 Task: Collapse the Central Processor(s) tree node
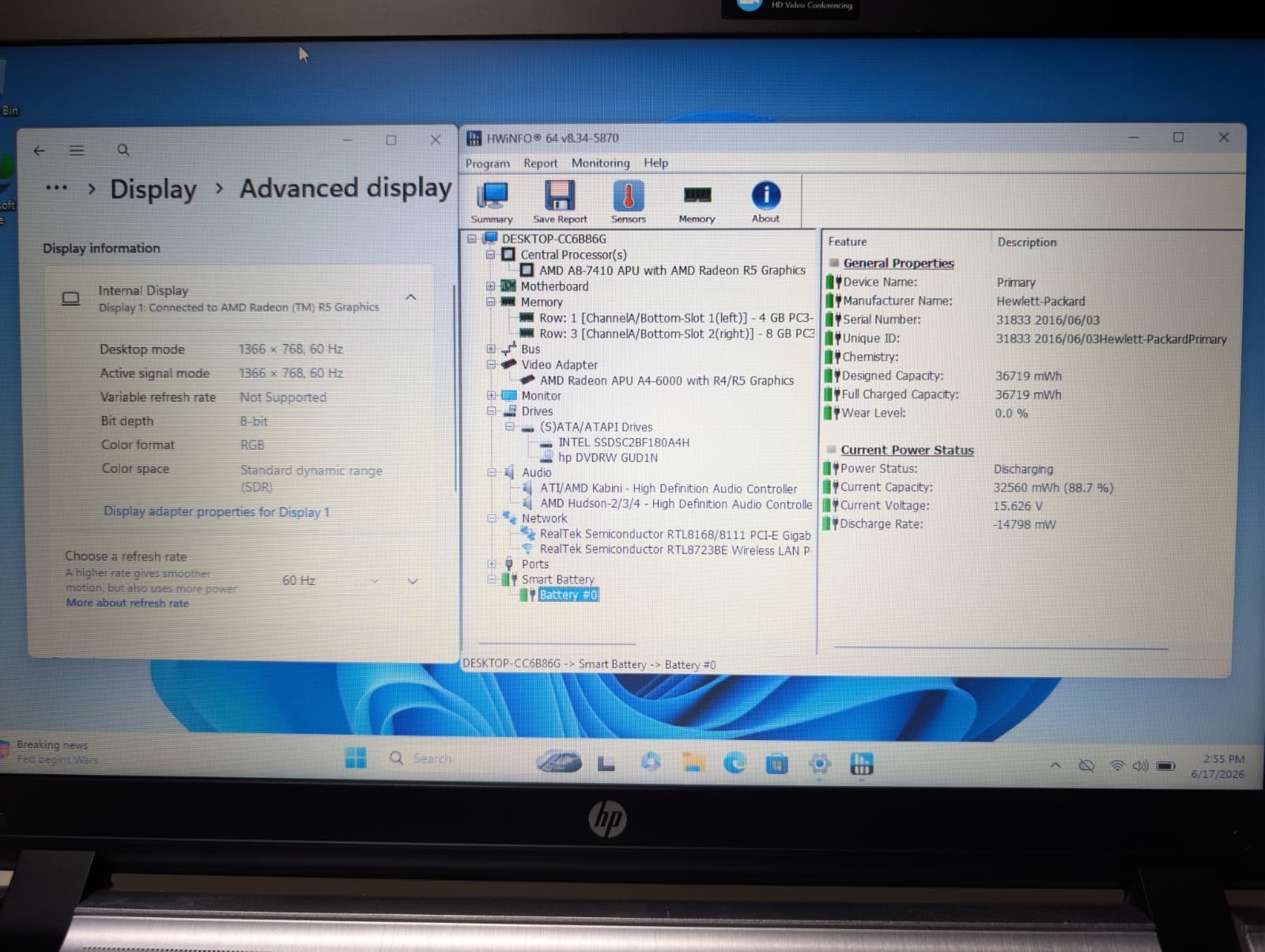coord(490,255)
